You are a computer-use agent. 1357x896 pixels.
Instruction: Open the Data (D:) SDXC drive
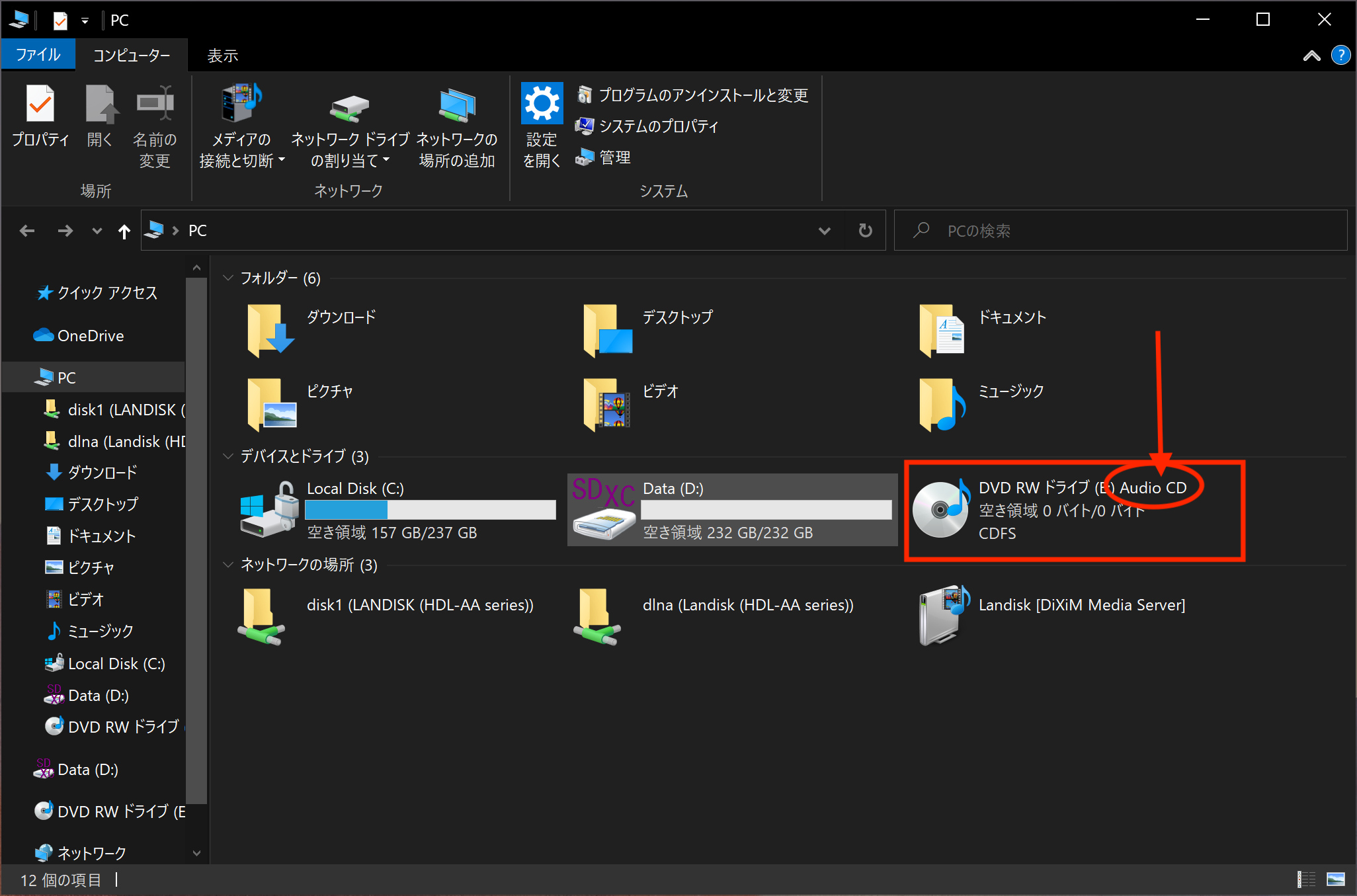pyautogui.click(x=603, y=509)
